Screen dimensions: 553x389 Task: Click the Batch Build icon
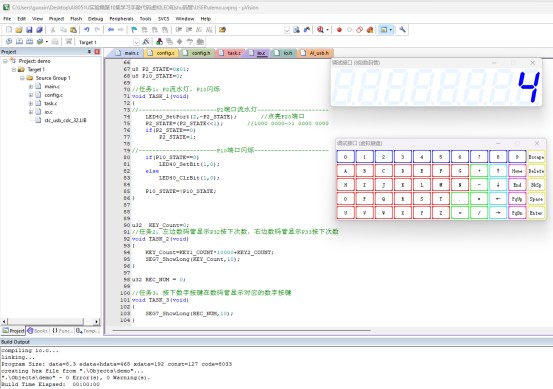[x=40, y=42]
